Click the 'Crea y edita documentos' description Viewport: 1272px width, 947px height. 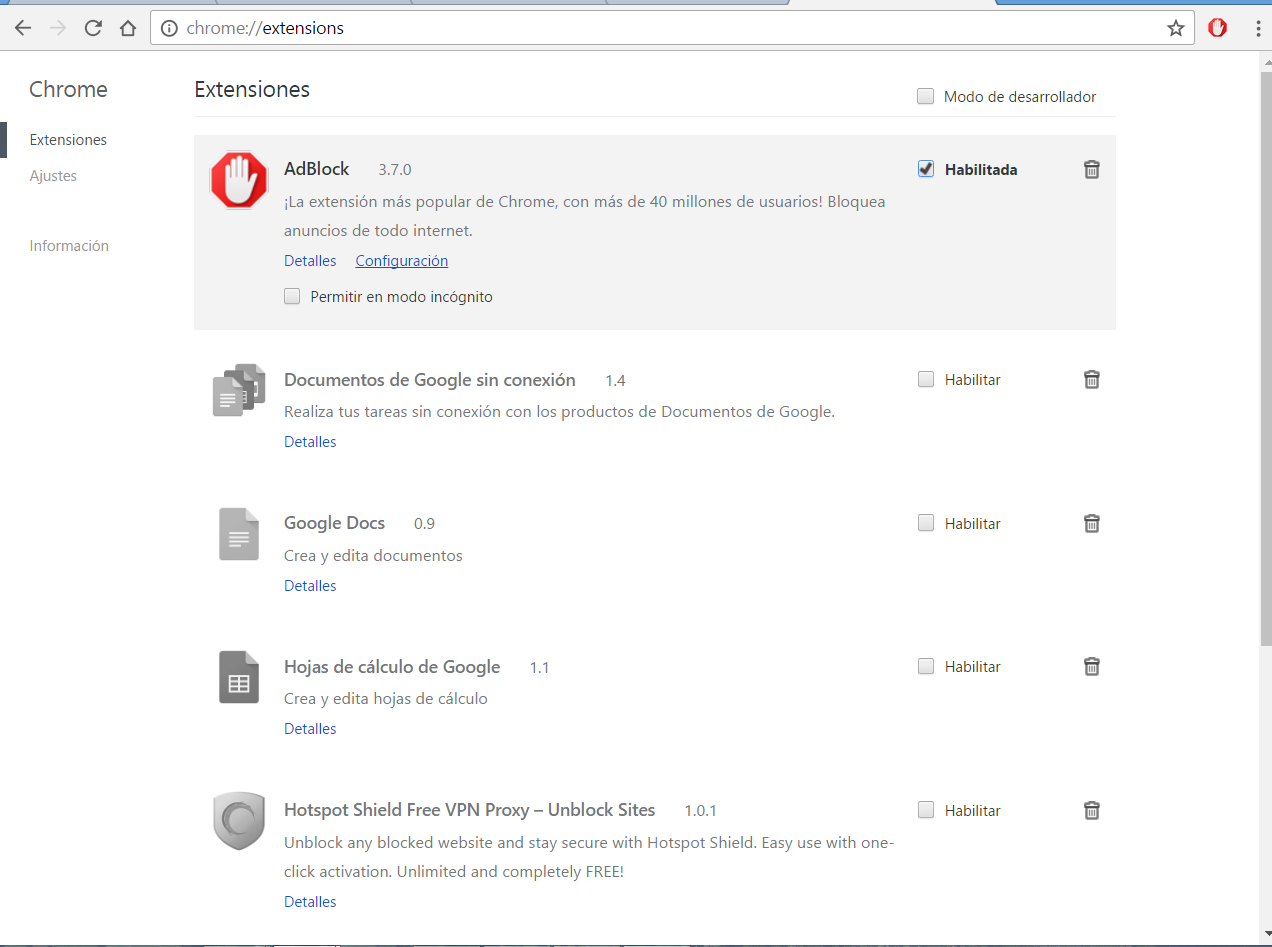373,555
